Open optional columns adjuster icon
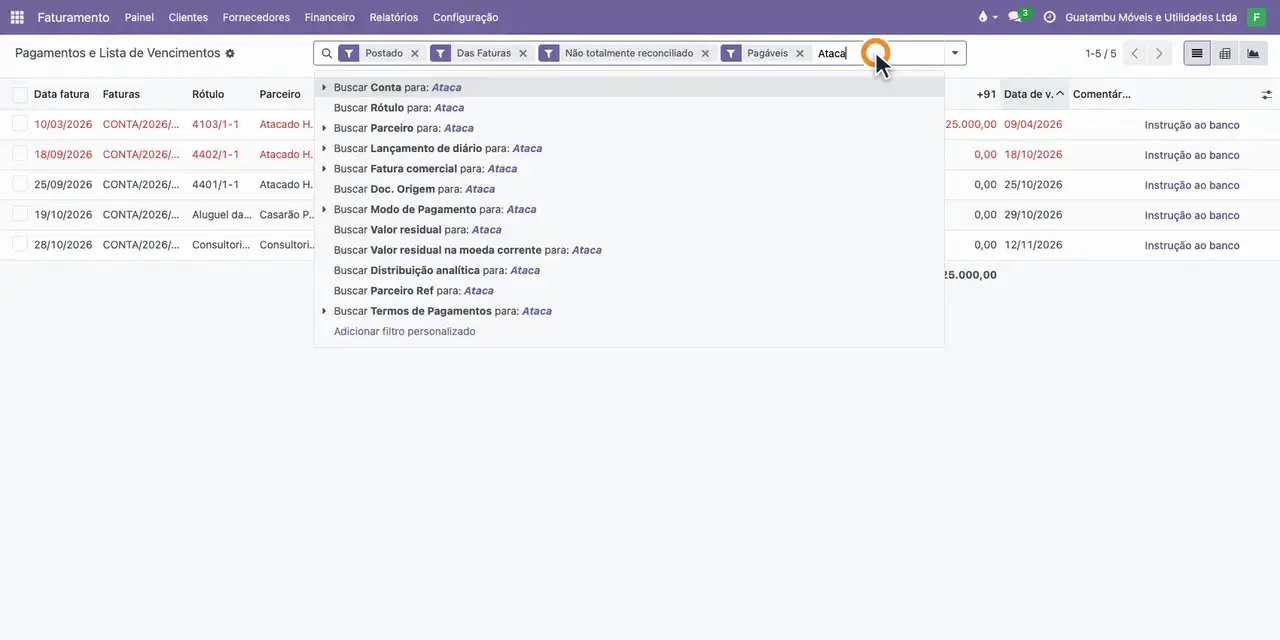Viewport: 1280px width, 640px height. click(1266, 94)
